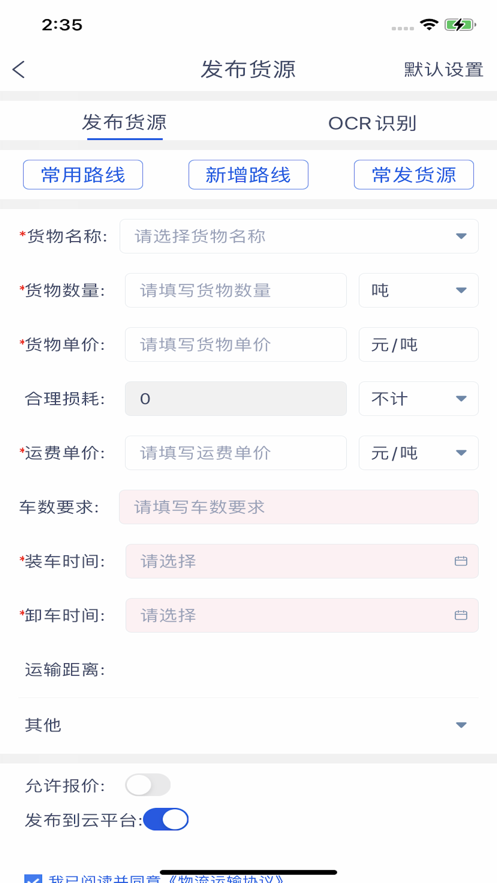Tap the battery status icon
Screen dimensions: 497x883
point(460,24)
